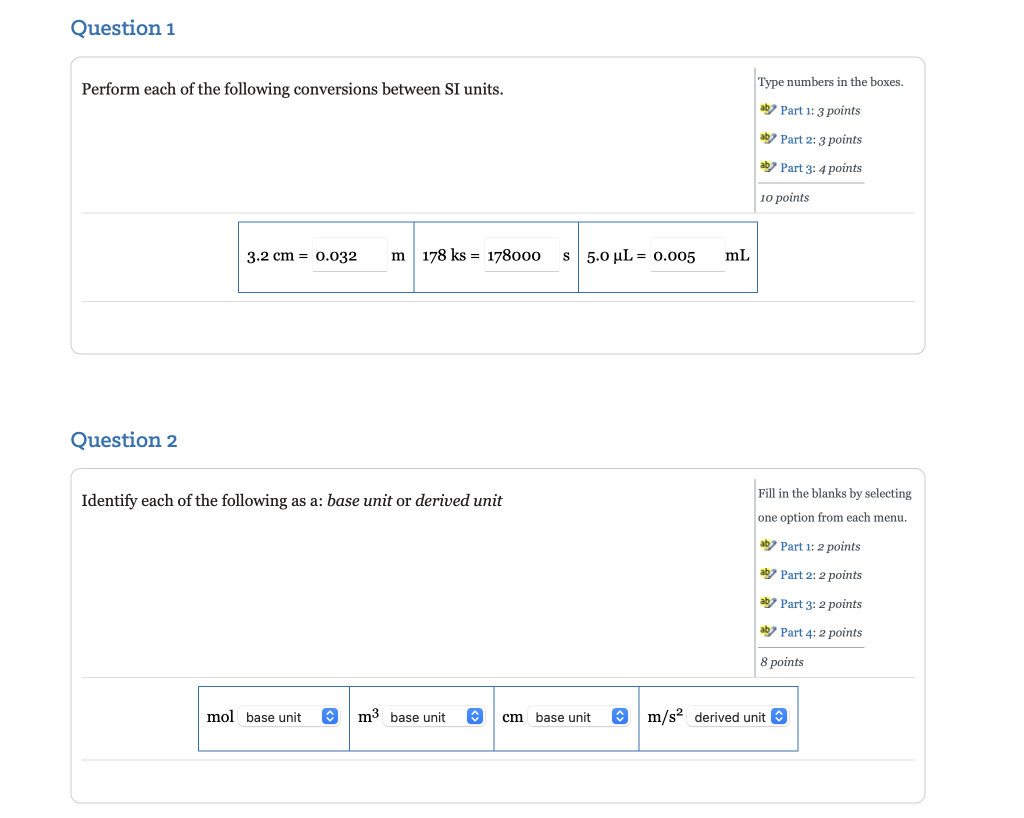Click the edit-answer pencil icon beside Part 1 in Question 1
This screenshot has height=818, width=1024.
pos(766,109)
